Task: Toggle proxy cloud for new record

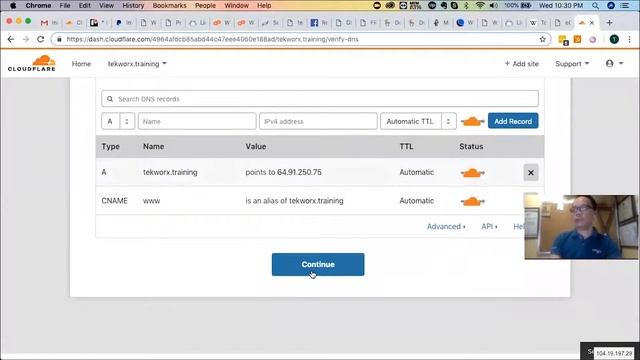Action: 472,121
